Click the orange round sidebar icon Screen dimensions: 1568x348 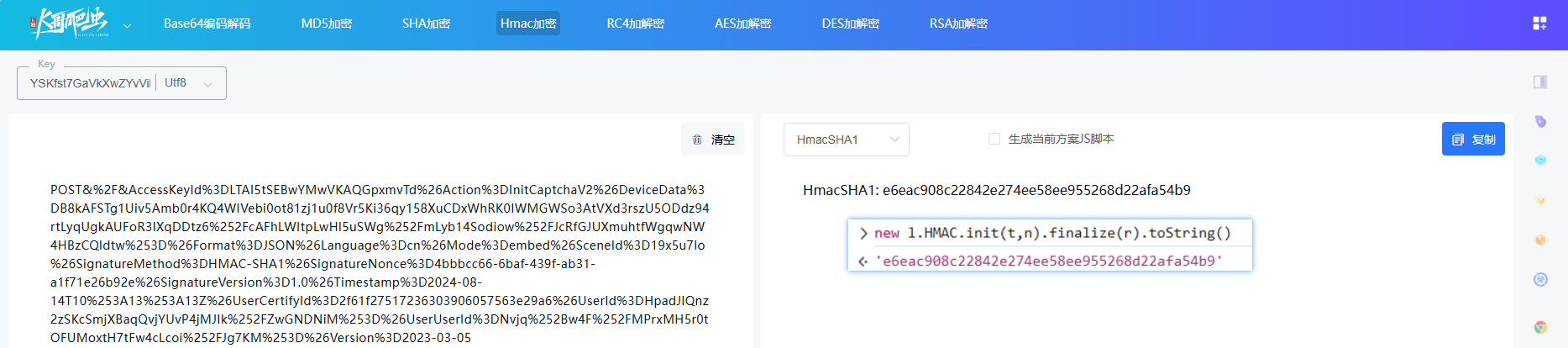(x=1540, y=240)
